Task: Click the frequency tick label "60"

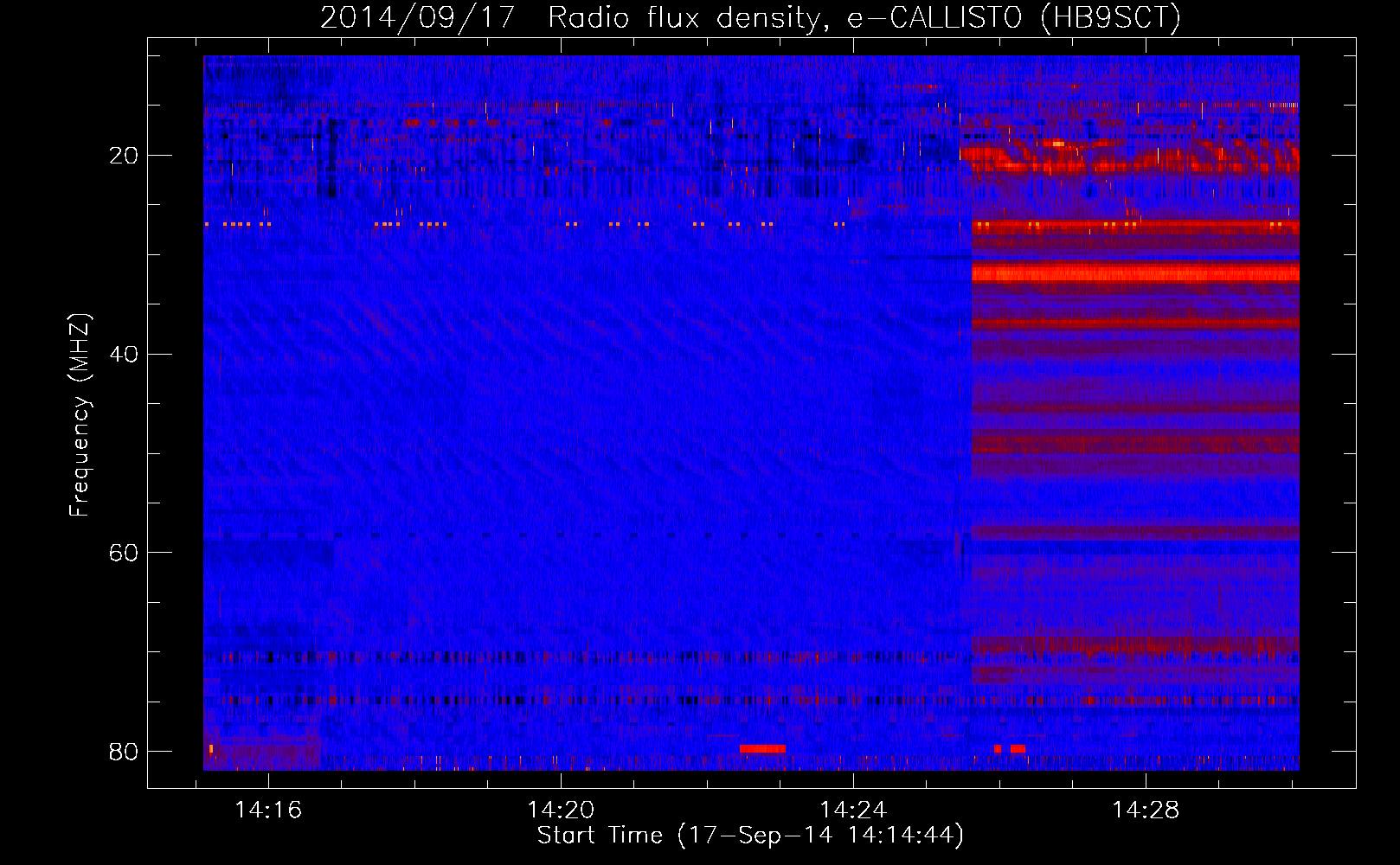Action: click(124, 553)
